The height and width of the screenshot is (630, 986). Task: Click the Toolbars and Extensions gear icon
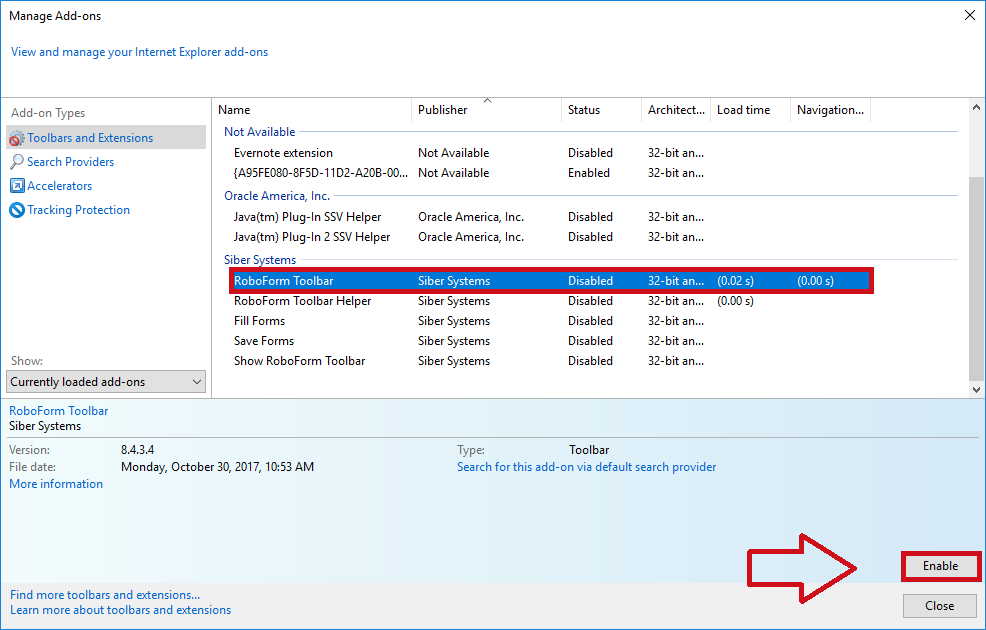(17, 138)
